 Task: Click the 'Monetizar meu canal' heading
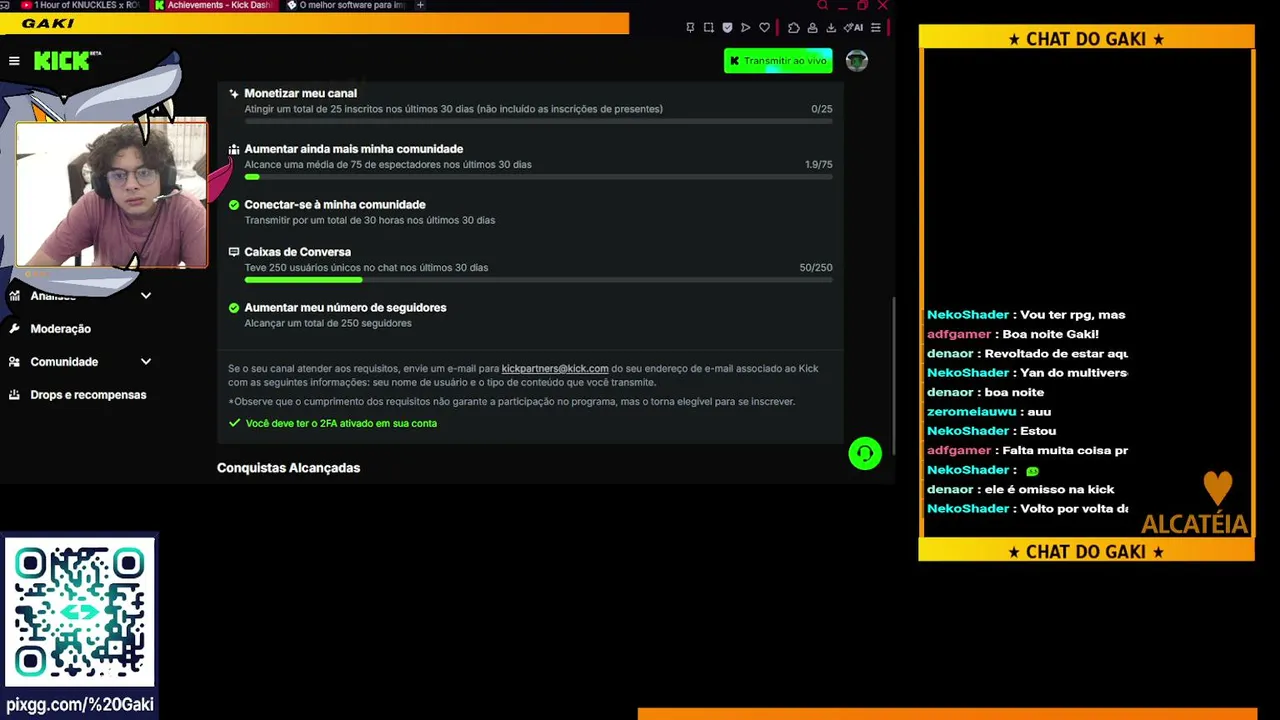point(300,94)
